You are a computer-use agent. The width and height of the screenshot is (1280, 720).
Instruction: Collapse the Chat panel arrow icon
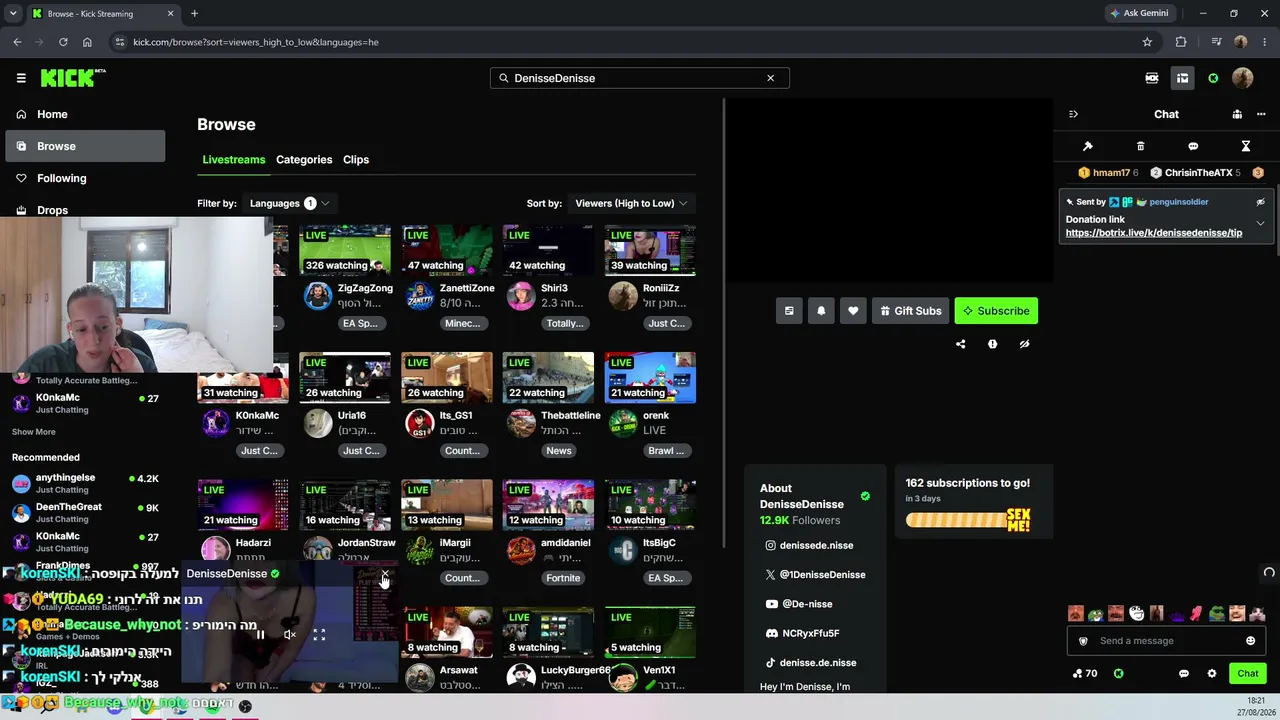click(x=1073, y=114)
